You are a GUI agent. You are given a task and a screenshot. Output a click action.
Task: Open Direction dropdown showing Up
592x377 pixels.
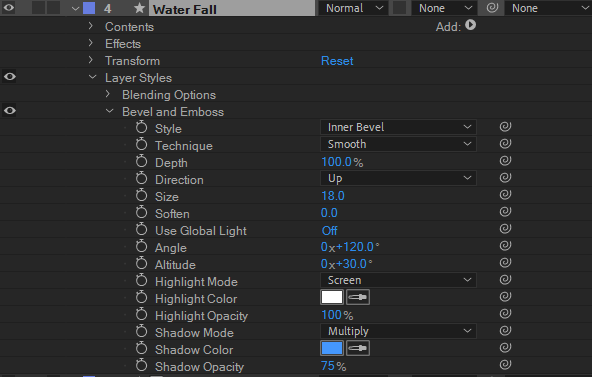click(398, 178)
